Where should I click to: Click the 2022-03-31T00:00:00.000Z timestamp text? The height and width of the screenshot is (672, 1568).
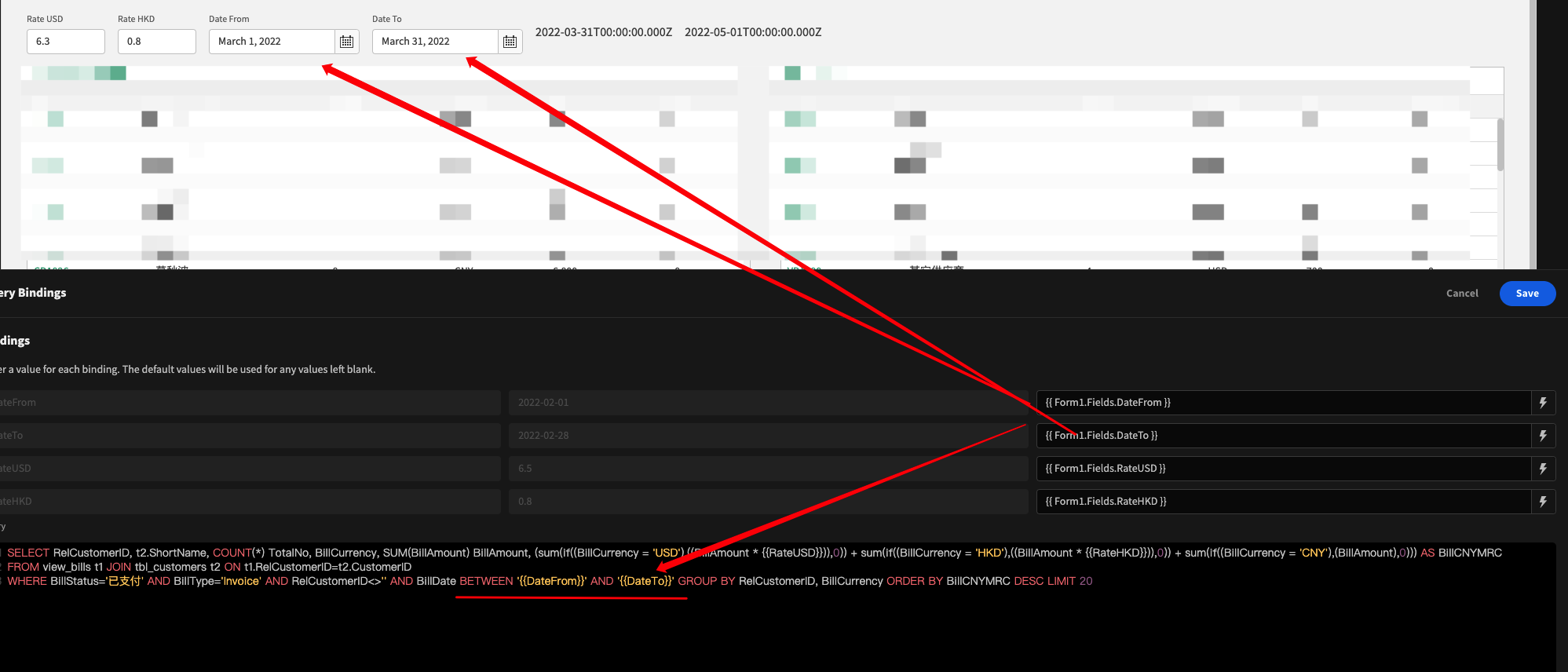pyautogui.click(x=604, y=32)
